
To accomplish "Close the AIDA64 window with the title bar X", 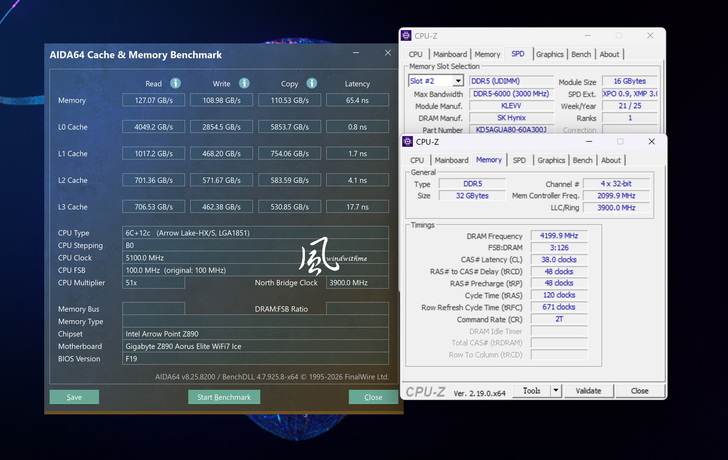I will pyautogui.click(x=388, y=54).
